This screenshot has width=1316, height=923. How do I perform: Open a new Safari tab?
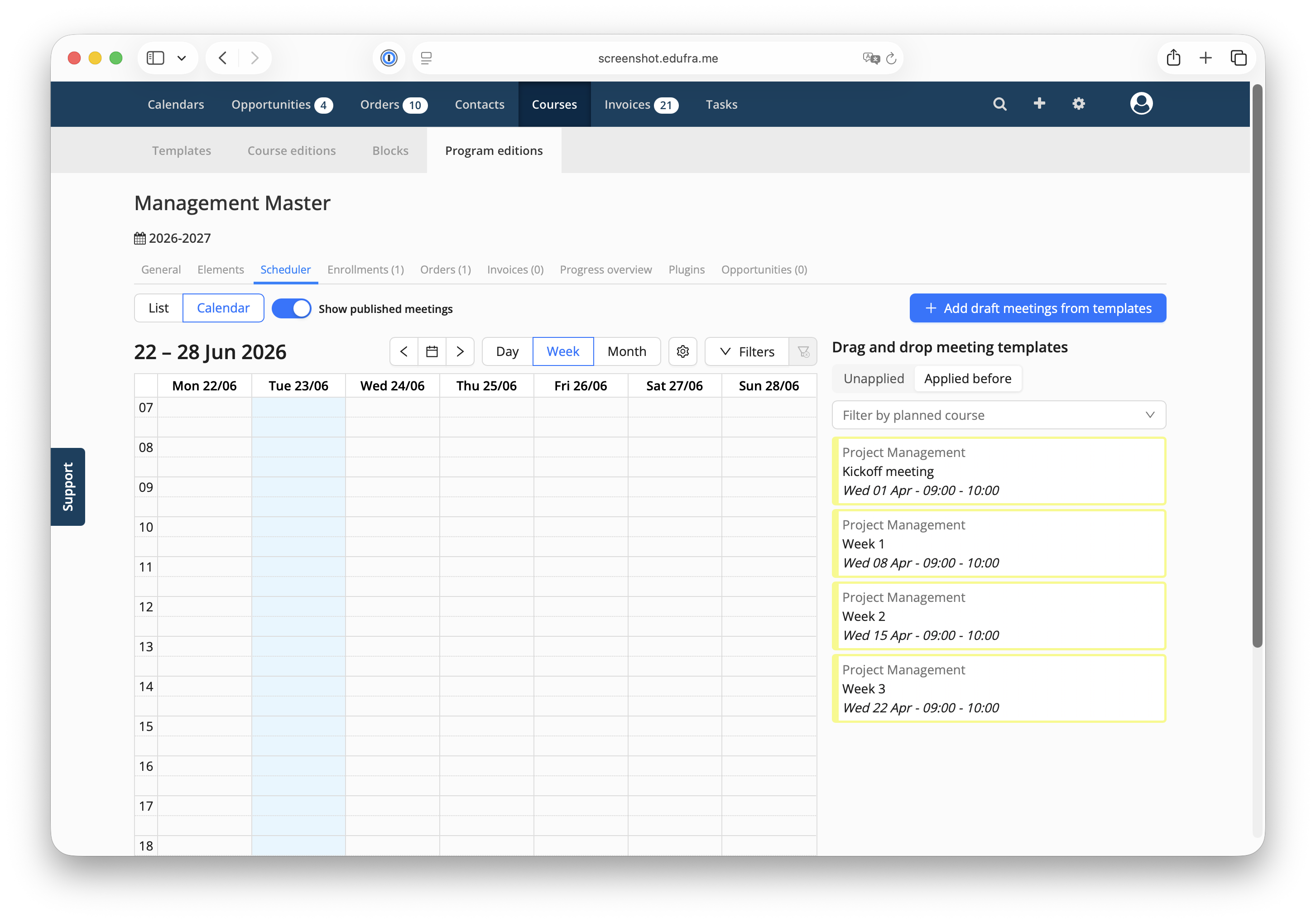pos(1206,58)
